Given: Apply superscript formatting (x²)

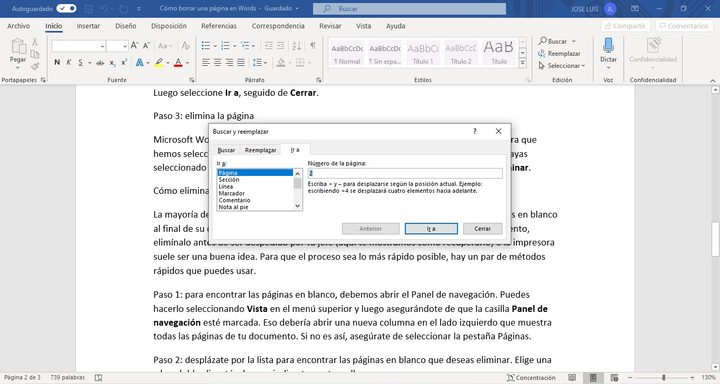Looking at the screenshot, I should coord(124,62).
